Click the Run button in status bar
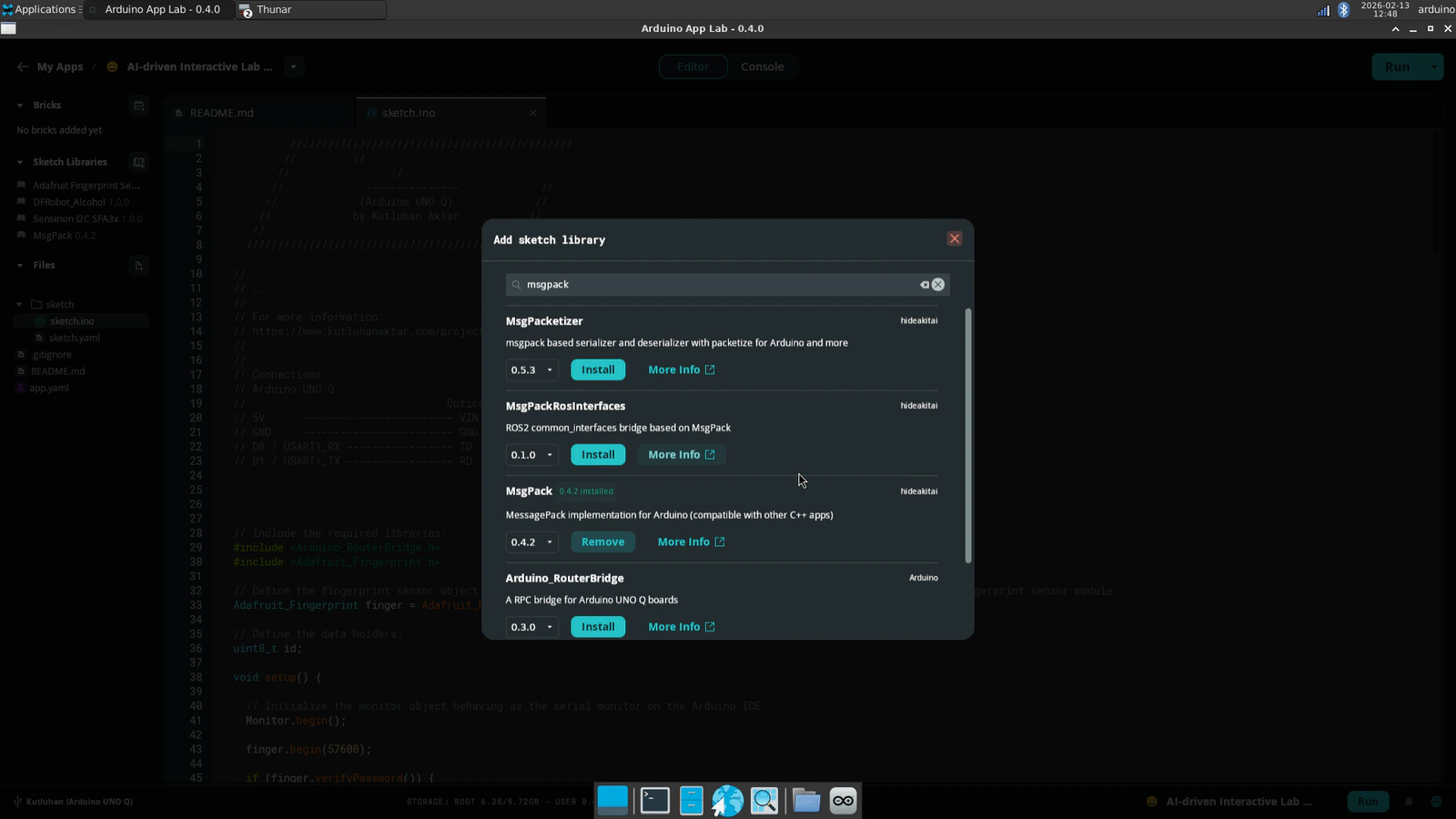 click(1368, 802)
